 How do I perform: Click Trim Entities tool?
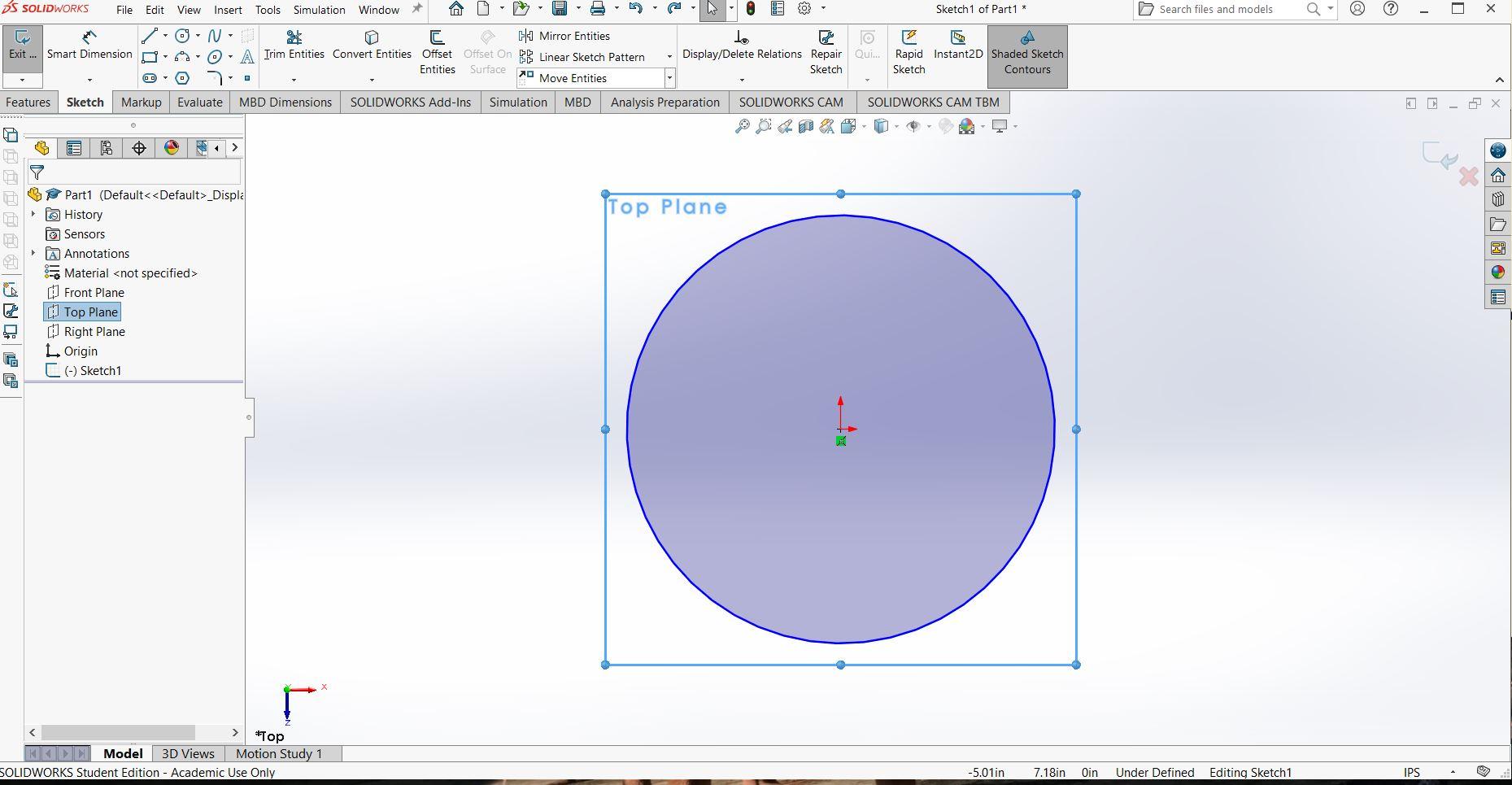click(294, 46)
